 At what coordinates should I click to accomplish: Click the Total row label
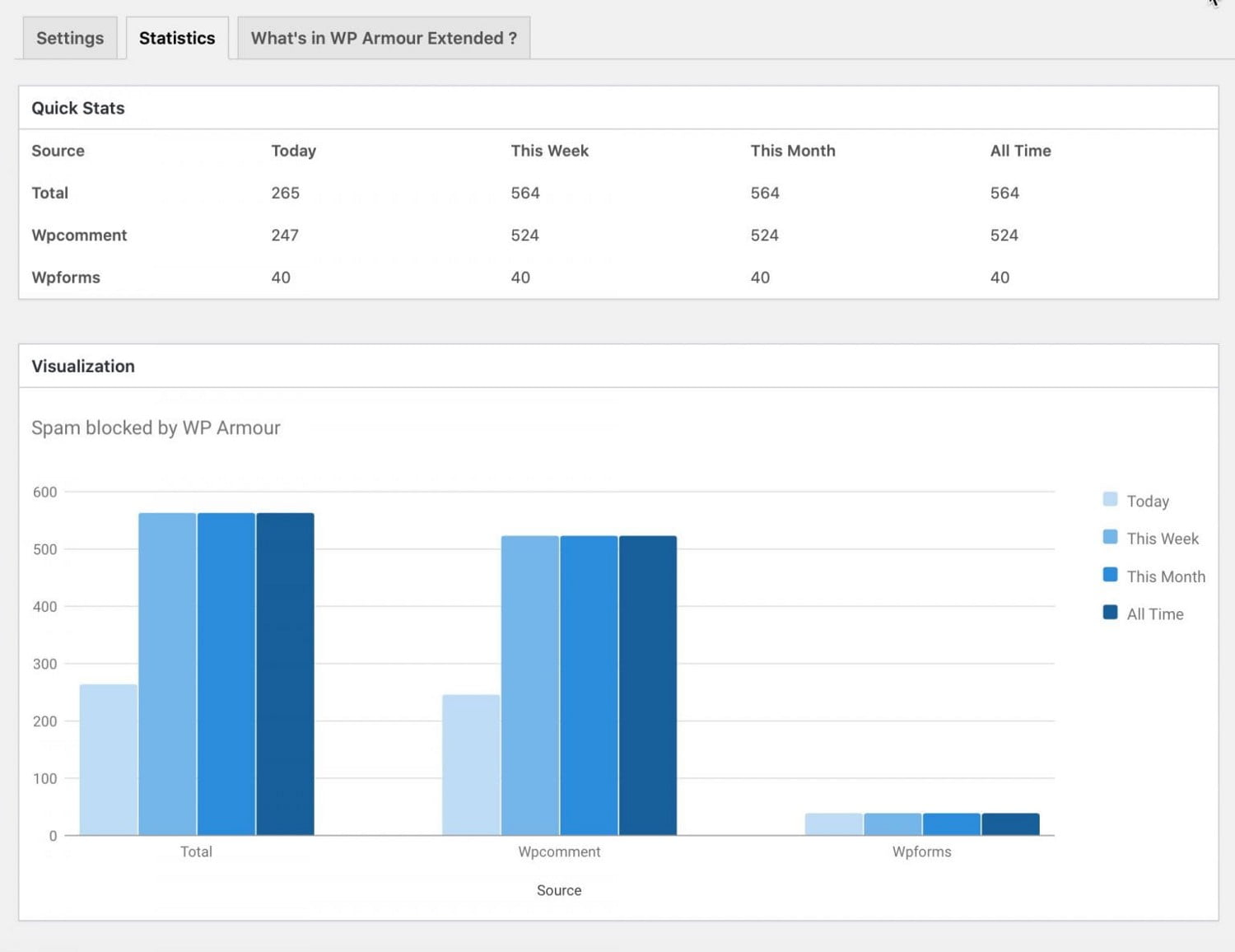coord(49,193)
